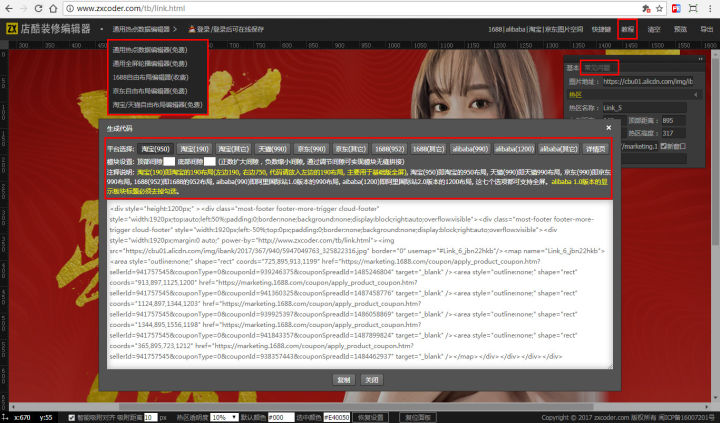Click 清空 in the top bar
The width and height of the screenshot is (720, 423).
[654, 29]
